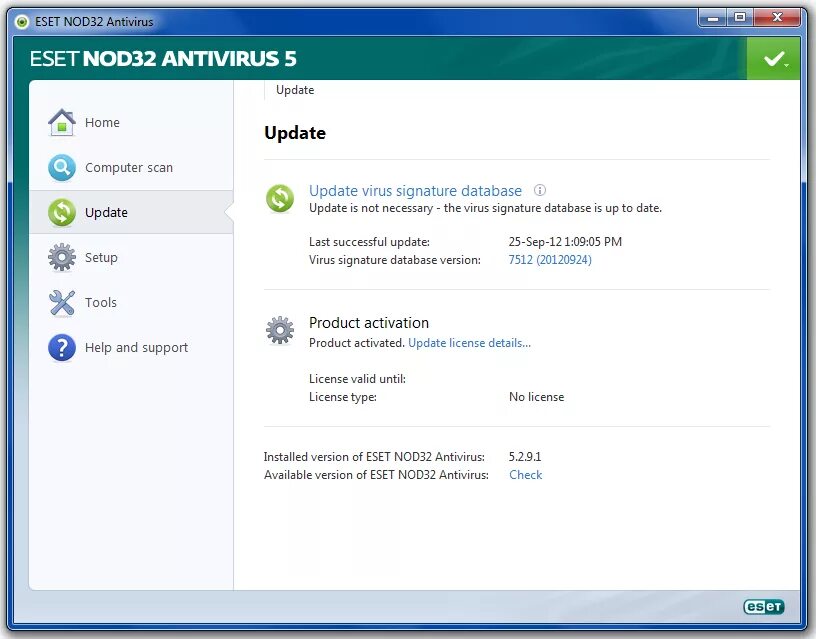
Task: Select the Update menu item
Action: tap(131, 212)
